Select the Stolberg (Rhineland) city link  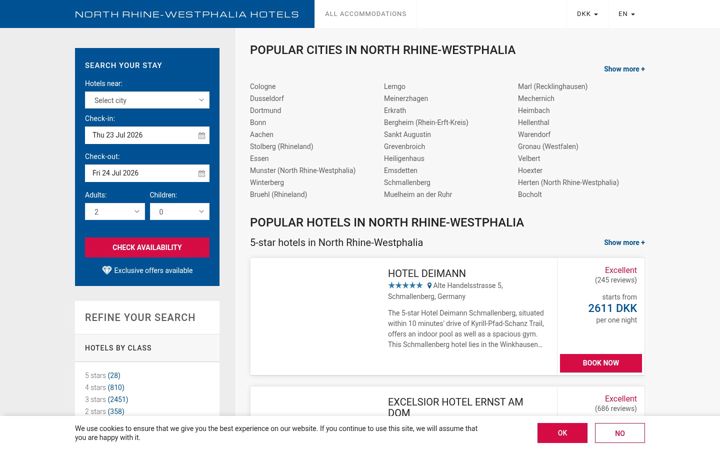click(281, 146)
